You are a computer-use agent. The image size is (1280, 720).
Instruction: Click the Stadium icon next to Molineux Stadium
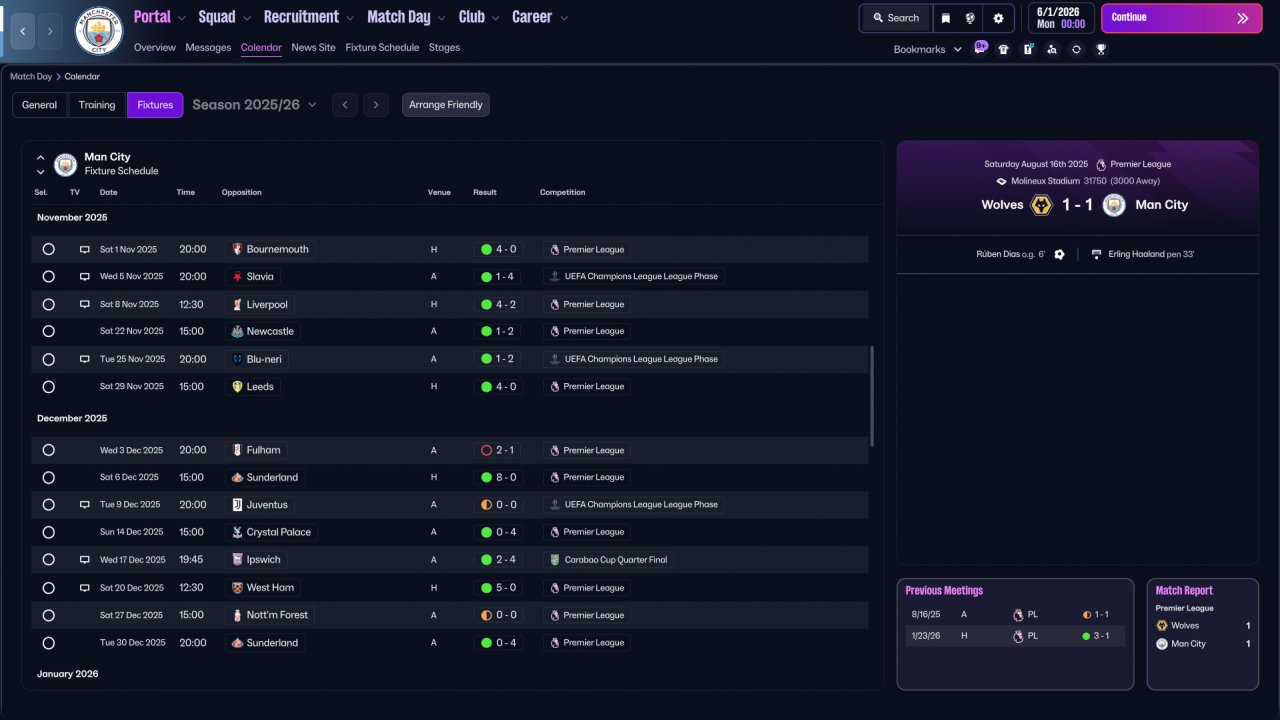[1002, 181]
